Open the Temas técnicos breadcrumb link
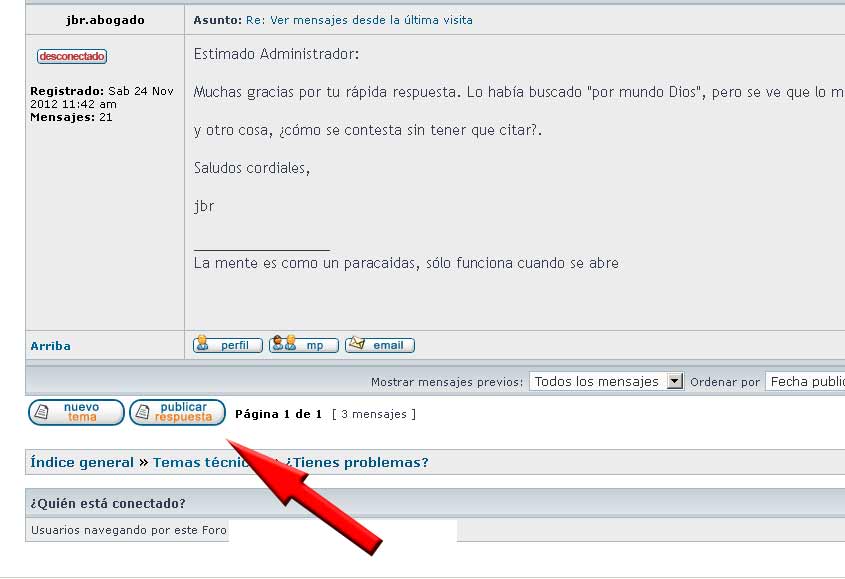845x579 pixels. [x=200, y=462]
